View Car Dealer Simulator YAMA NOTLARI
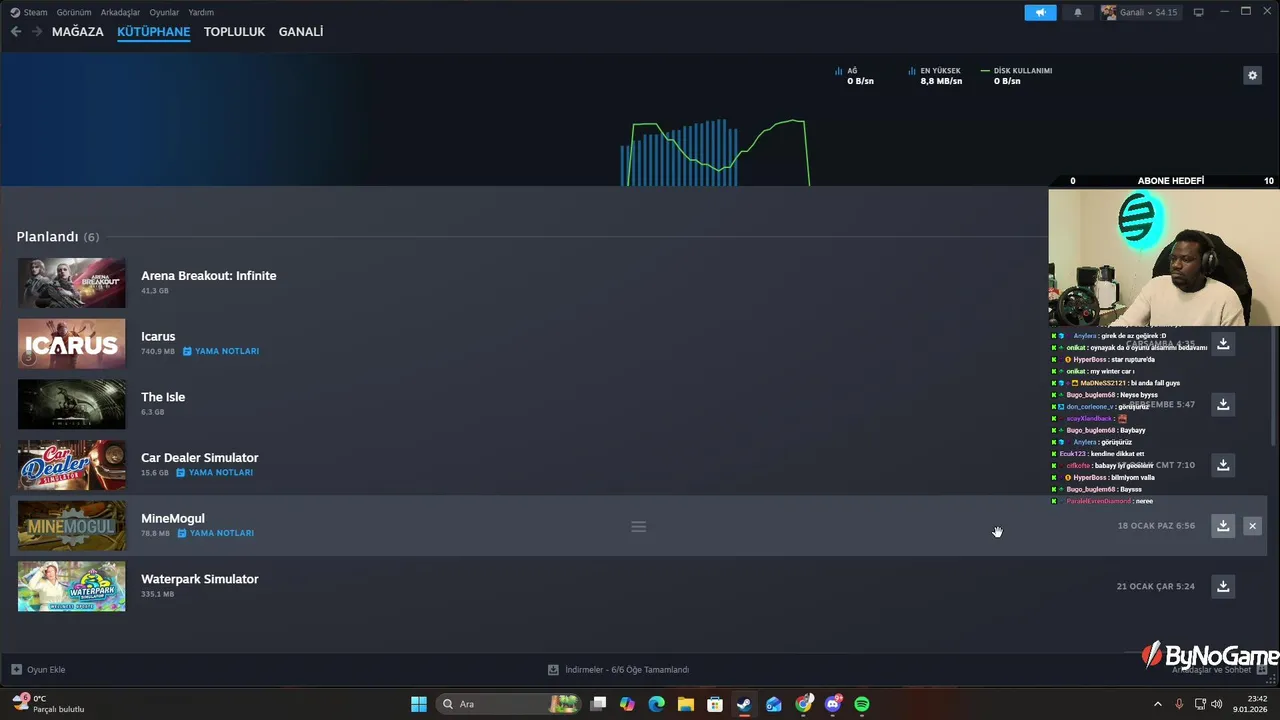This screenshot has height=720, width=1280. tap(215, 472)
